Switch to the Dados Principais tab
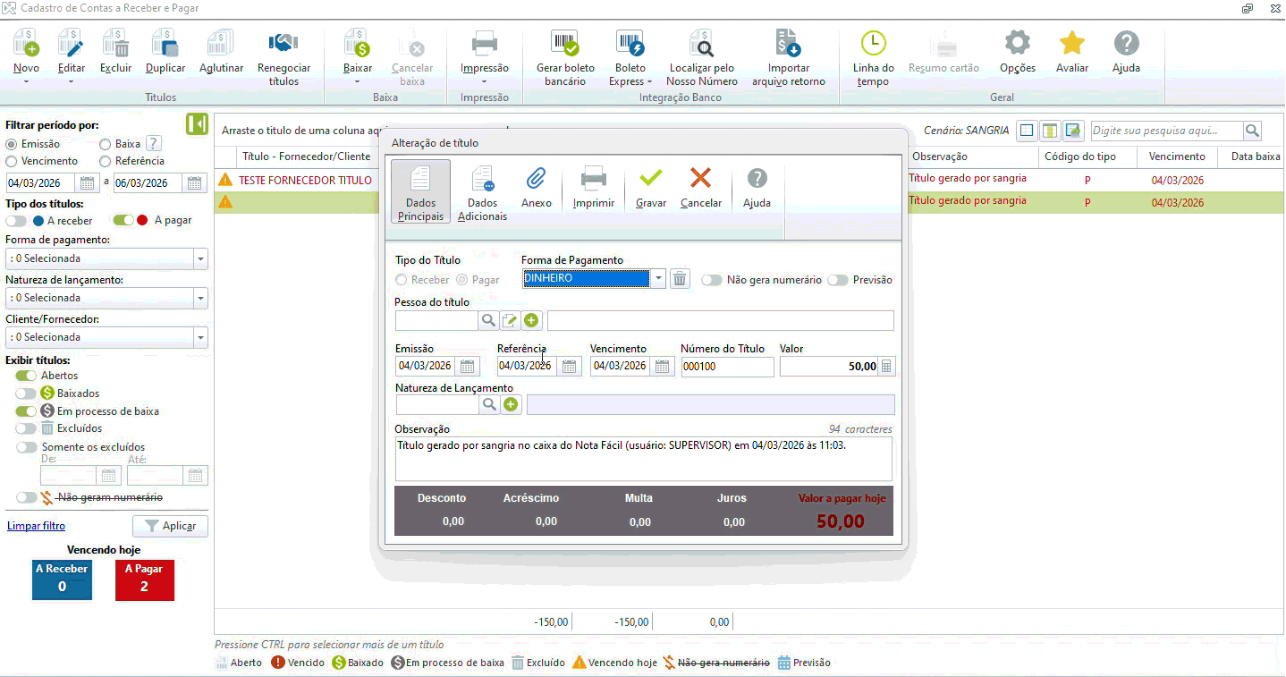Viewport: 1286px width, 677px height. (421, 192)
